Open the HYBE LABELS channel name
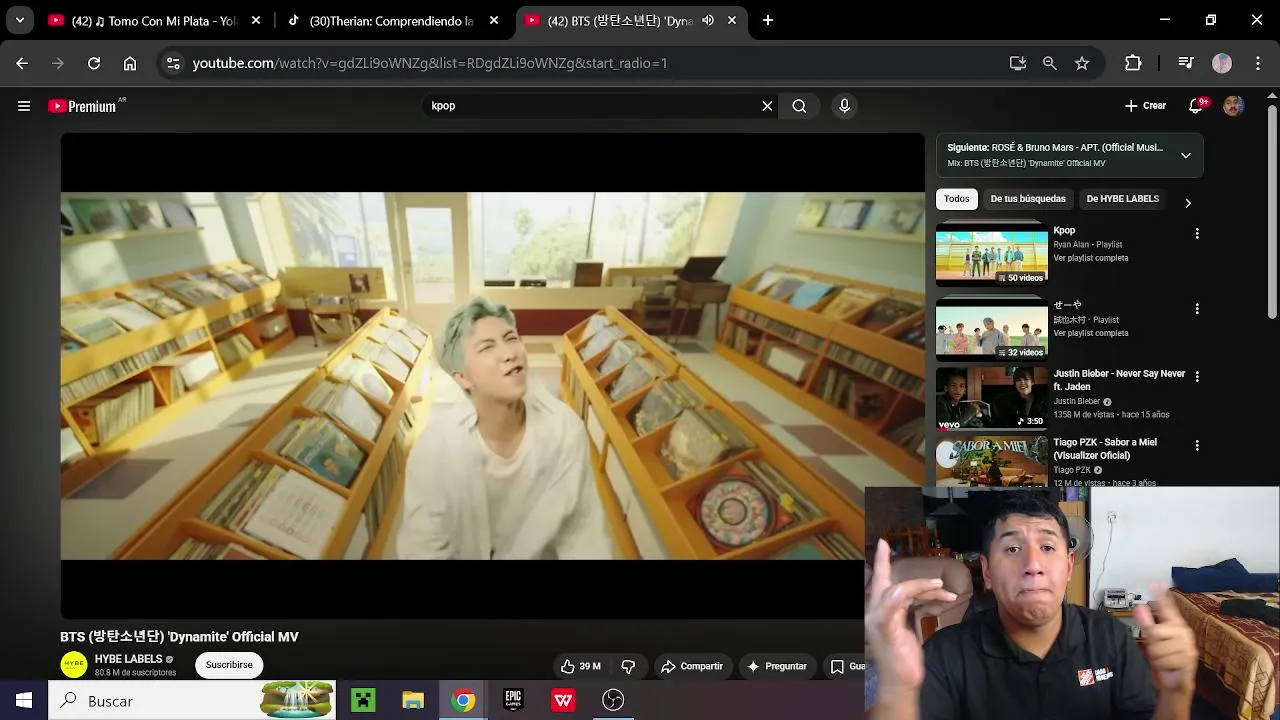This screenshot has height=720, width=1280. pyautogui.click(x=128, y=659)
